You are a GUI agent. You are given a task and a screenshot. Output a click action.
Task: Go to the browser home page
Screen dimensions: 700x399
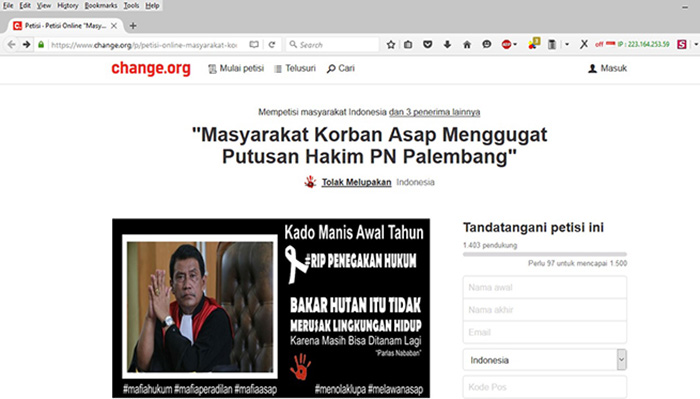(467, 45)
